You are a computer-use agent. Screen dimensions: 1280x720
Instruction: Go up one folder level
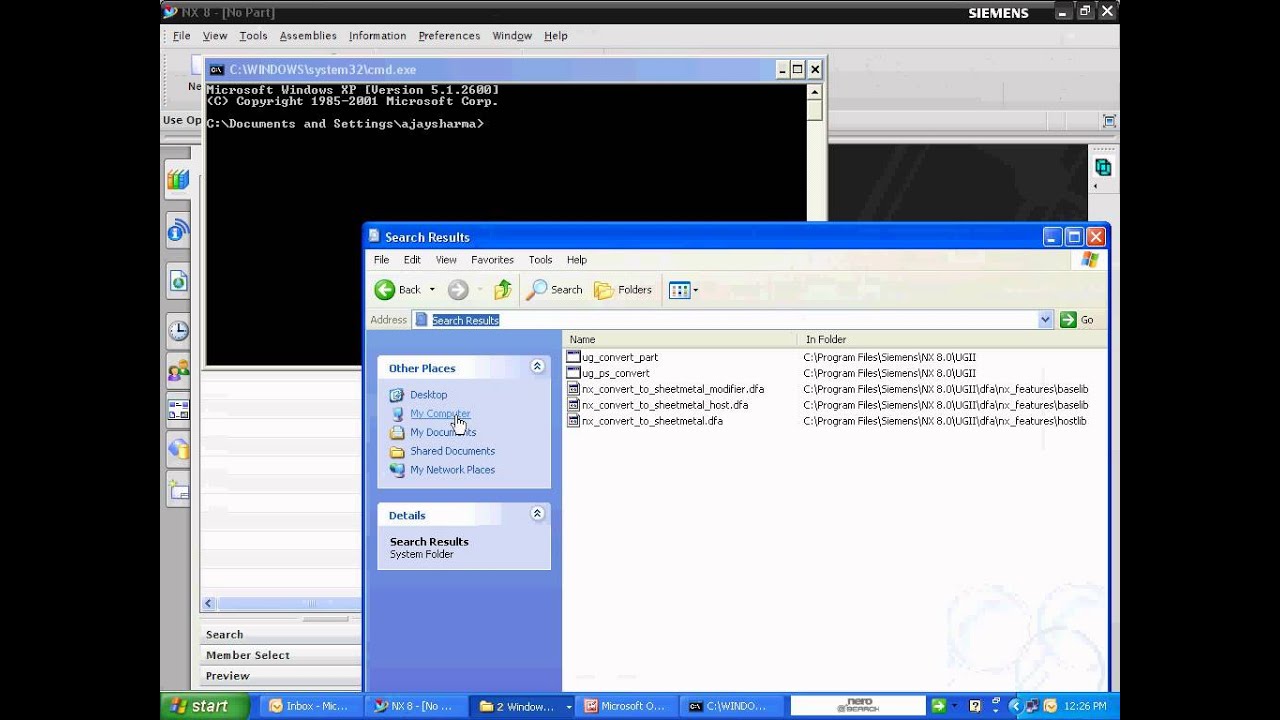(x=503, y=290)
